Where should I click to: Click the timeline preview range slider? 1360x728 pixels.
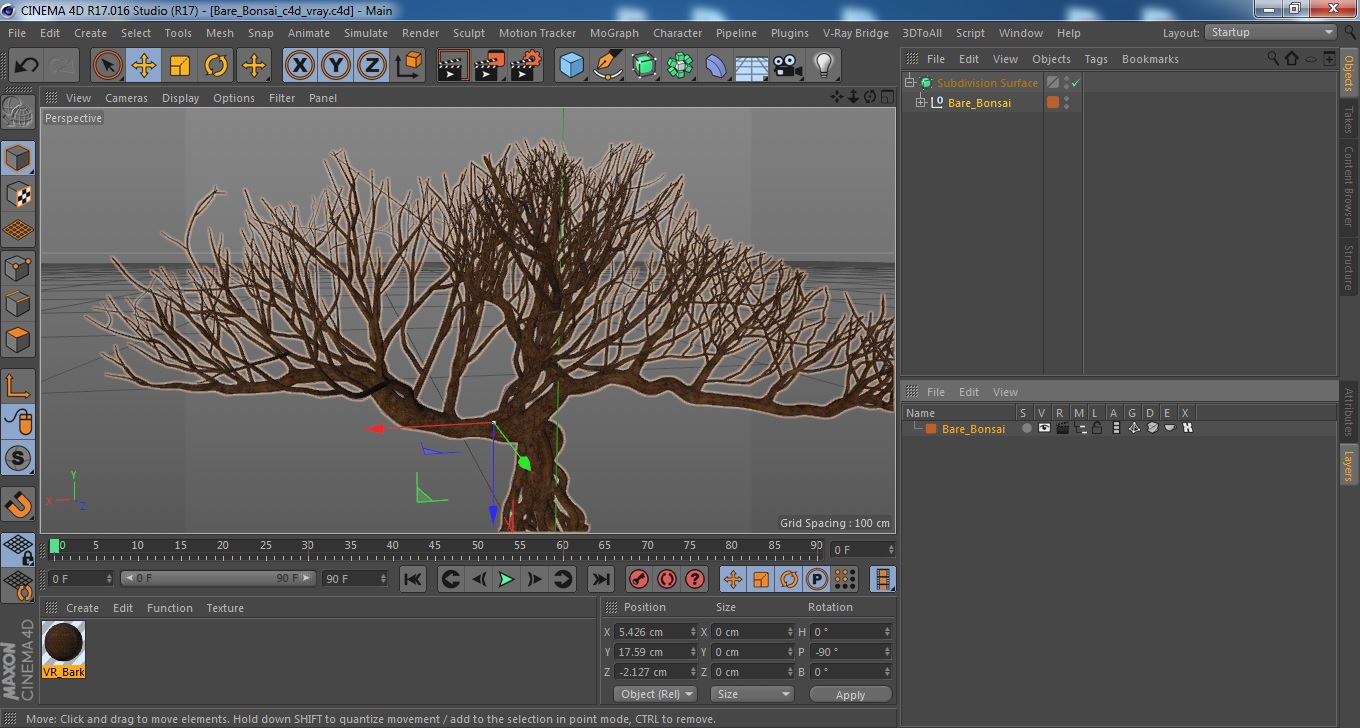click(x=219, y=579)
